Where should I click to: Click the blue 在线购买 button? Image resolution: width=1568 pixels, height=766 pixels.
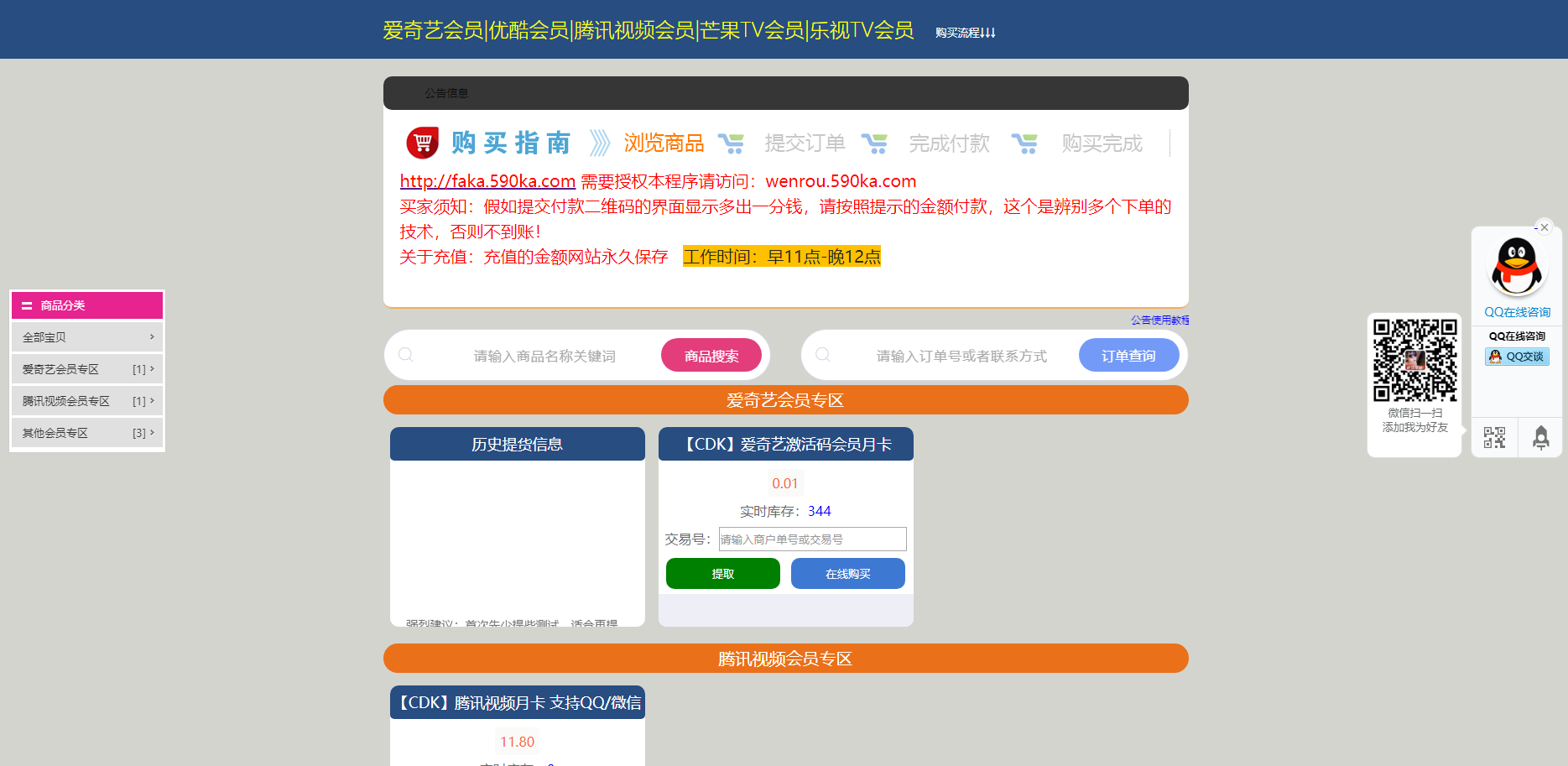848,574
